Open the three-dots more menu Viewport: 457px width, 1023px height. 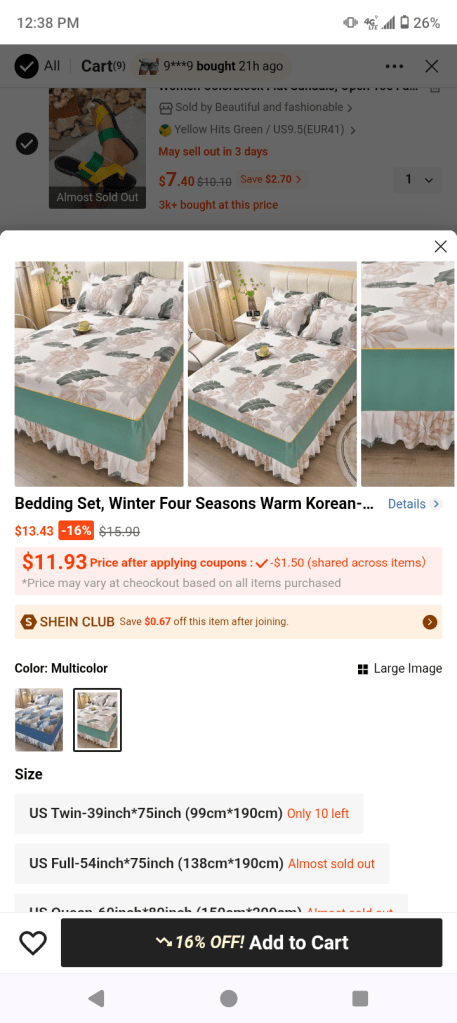pyautogui.click(x=394, y=66)
